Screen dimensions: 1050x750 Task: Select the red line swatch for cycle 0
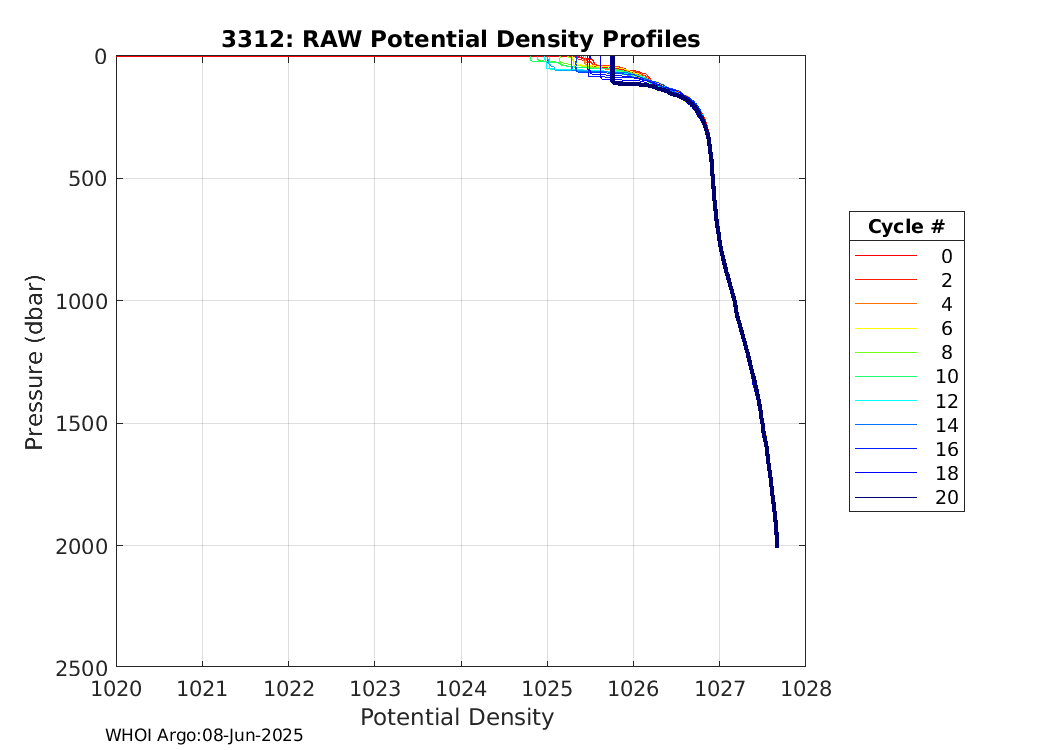885,256
